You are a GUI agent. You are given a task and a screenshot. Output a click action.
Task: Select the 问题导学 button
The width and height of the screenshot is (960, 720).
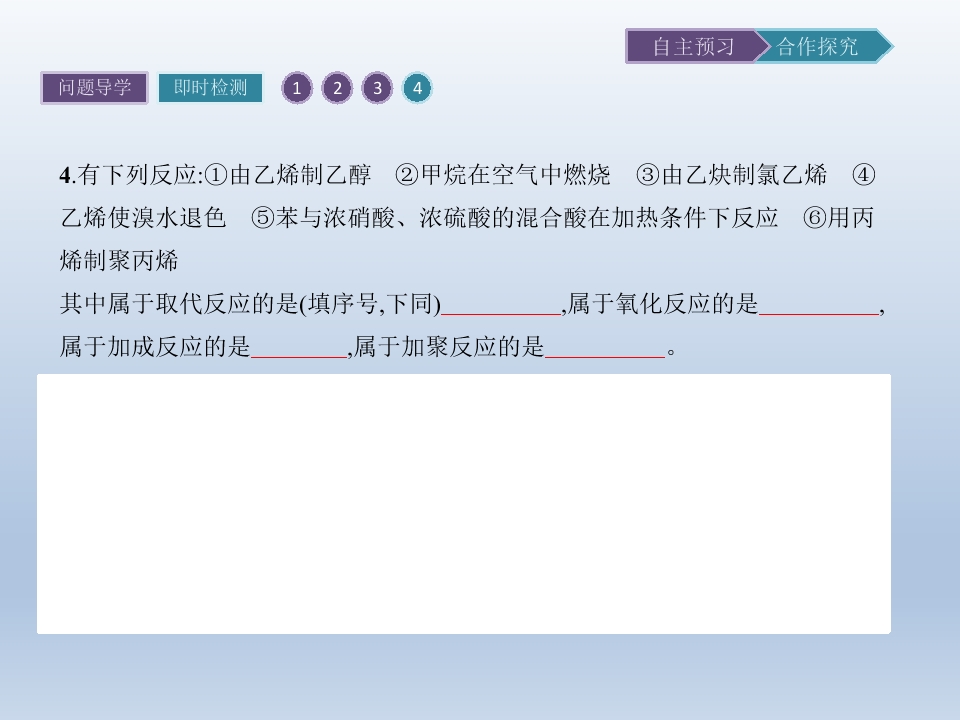tap(94, 88)
